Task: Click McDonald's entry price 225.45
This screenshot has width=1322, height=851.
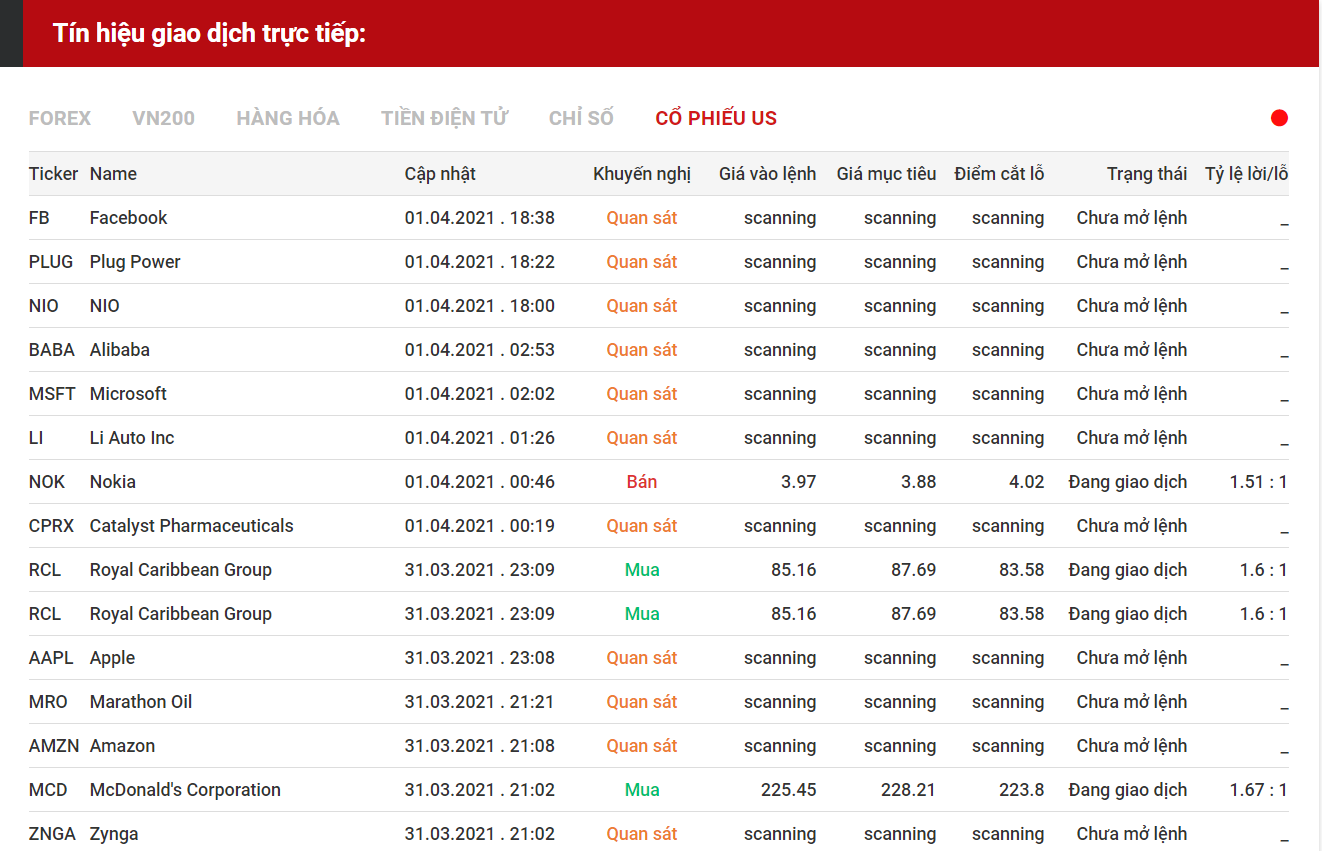Action: [x=788, y=790]
